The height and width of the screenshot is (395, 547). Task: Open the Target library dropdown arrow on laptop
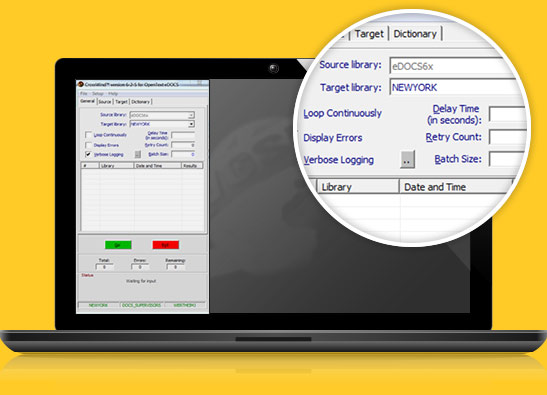click(191, 124)
